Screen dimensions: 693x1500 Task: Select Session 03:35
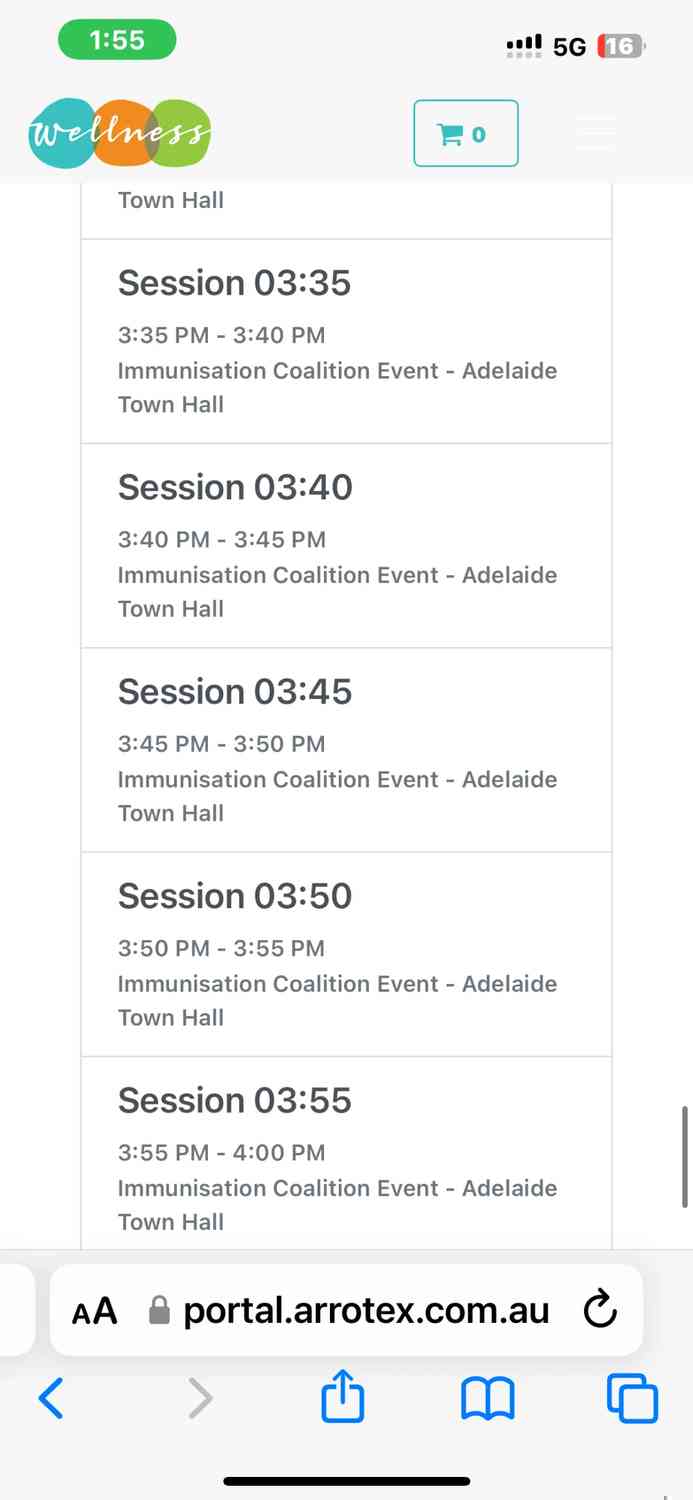pos(346,342)
